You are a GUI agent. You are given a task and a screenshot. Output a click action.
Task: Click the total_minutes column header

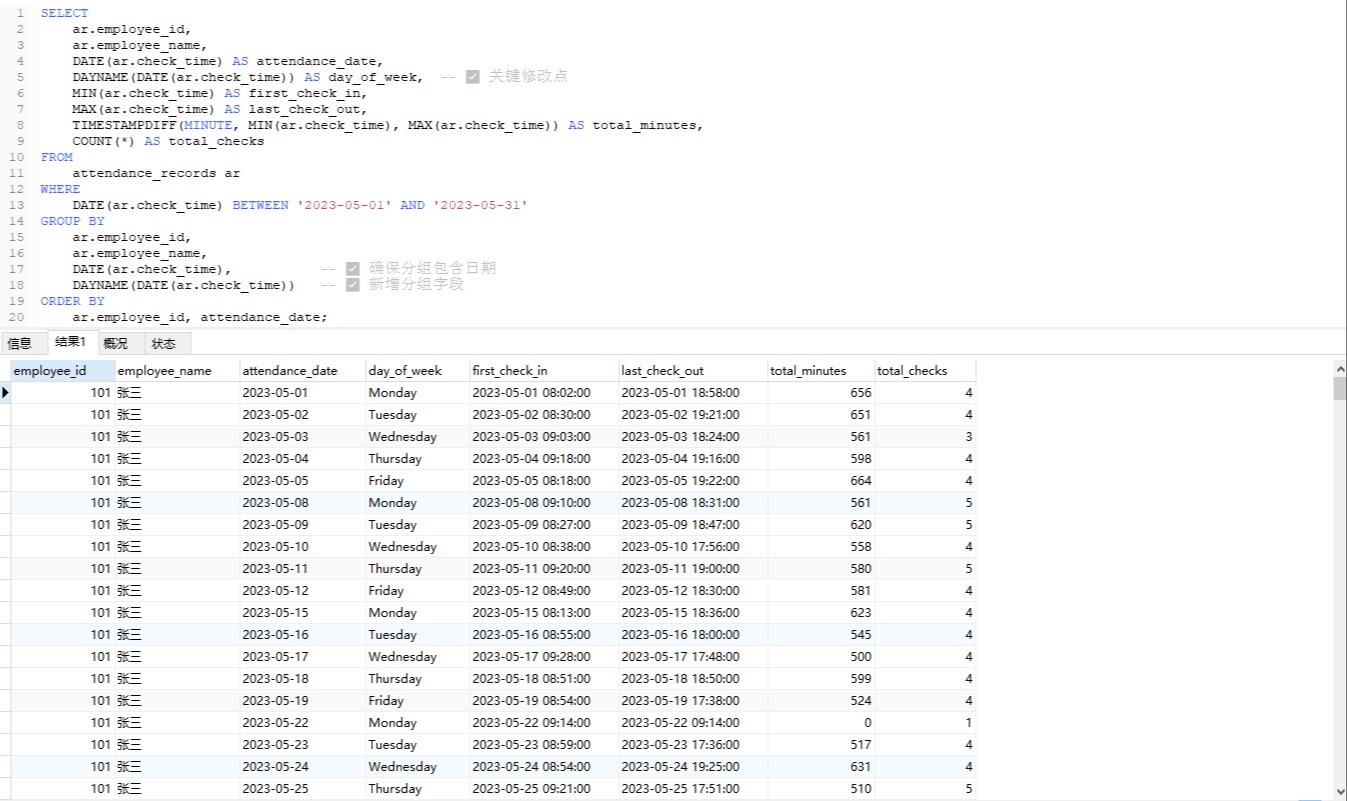(821, 370)
